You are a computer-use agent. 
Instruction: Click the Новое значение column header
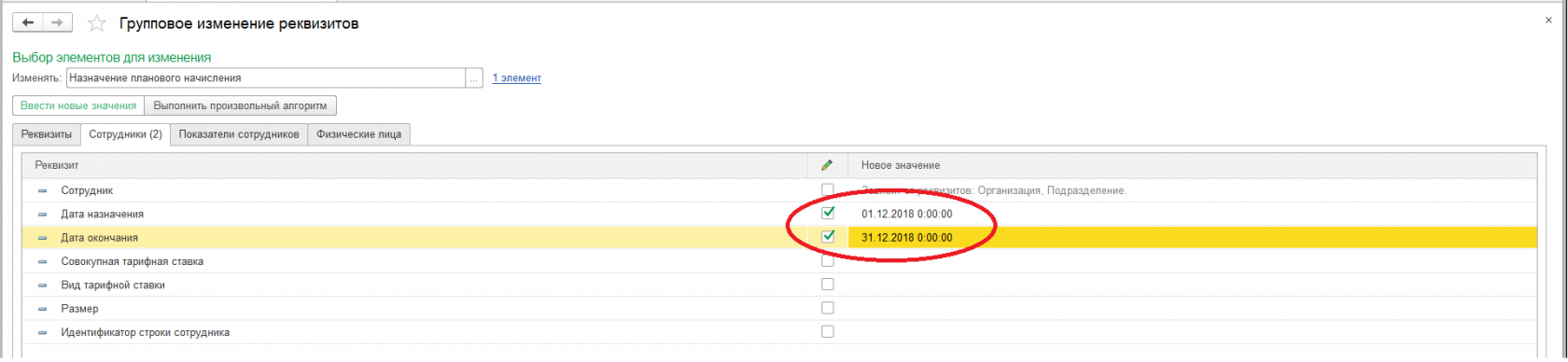1193,165
